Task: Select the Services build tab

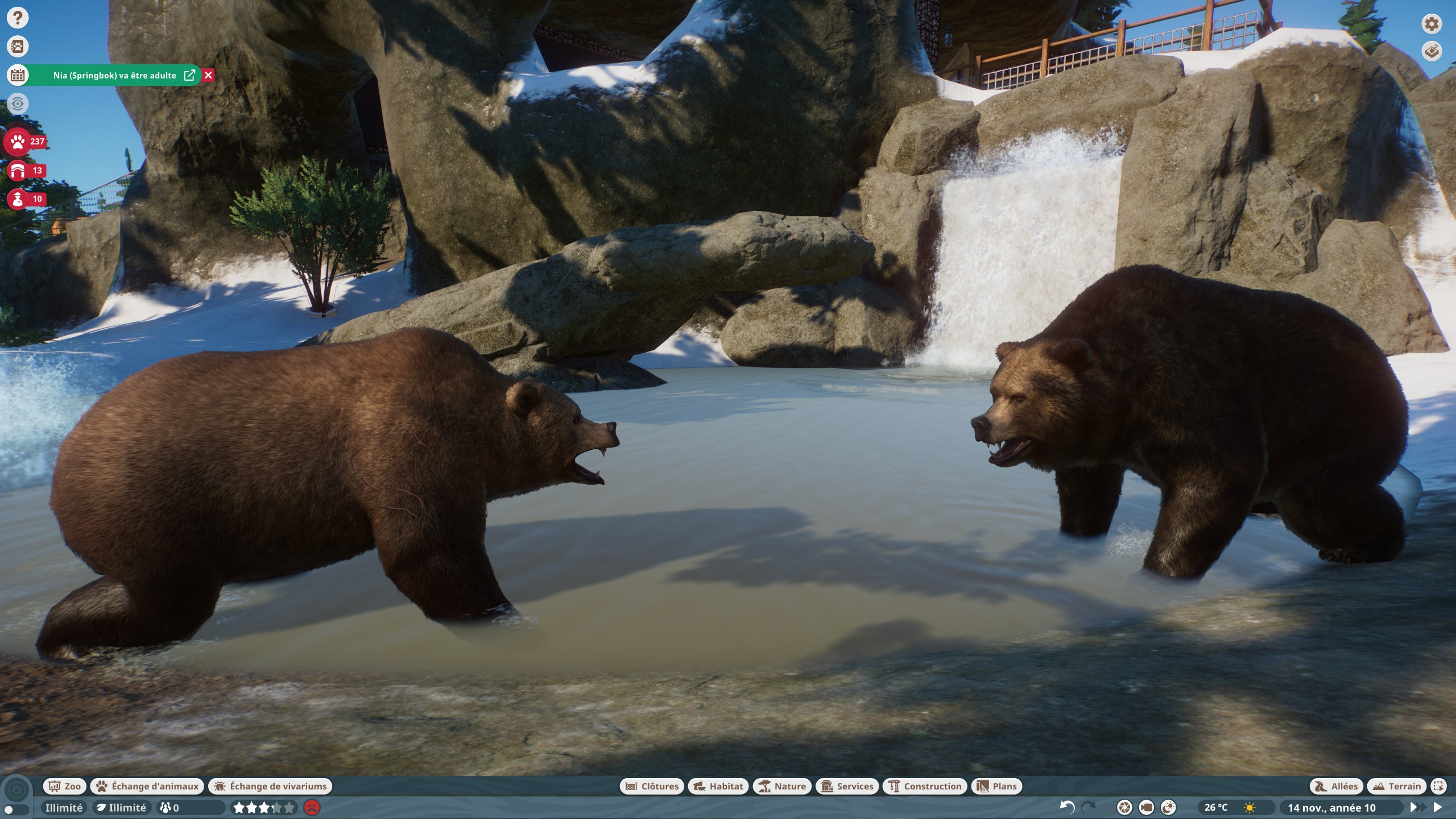Action: click(847, 786)
